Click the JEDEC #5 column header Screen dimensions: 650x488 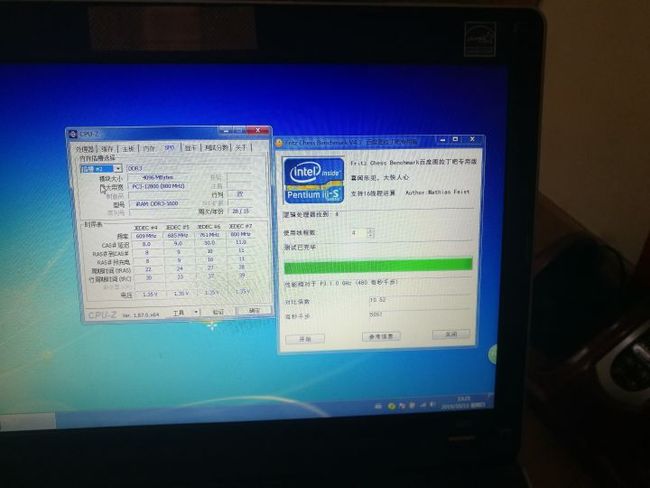pos(177,227)
